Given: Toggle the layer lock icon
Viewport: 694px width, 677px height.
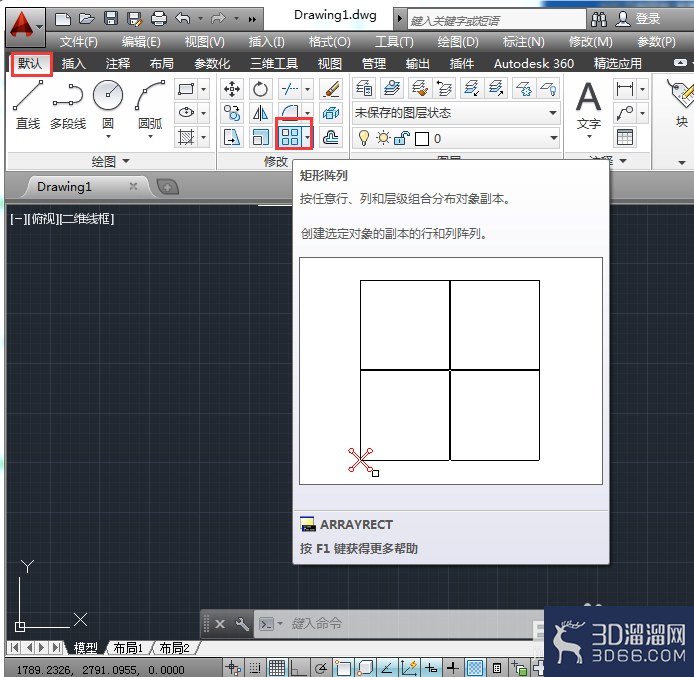Looking at the screenshot, I should tap(402, 138).
